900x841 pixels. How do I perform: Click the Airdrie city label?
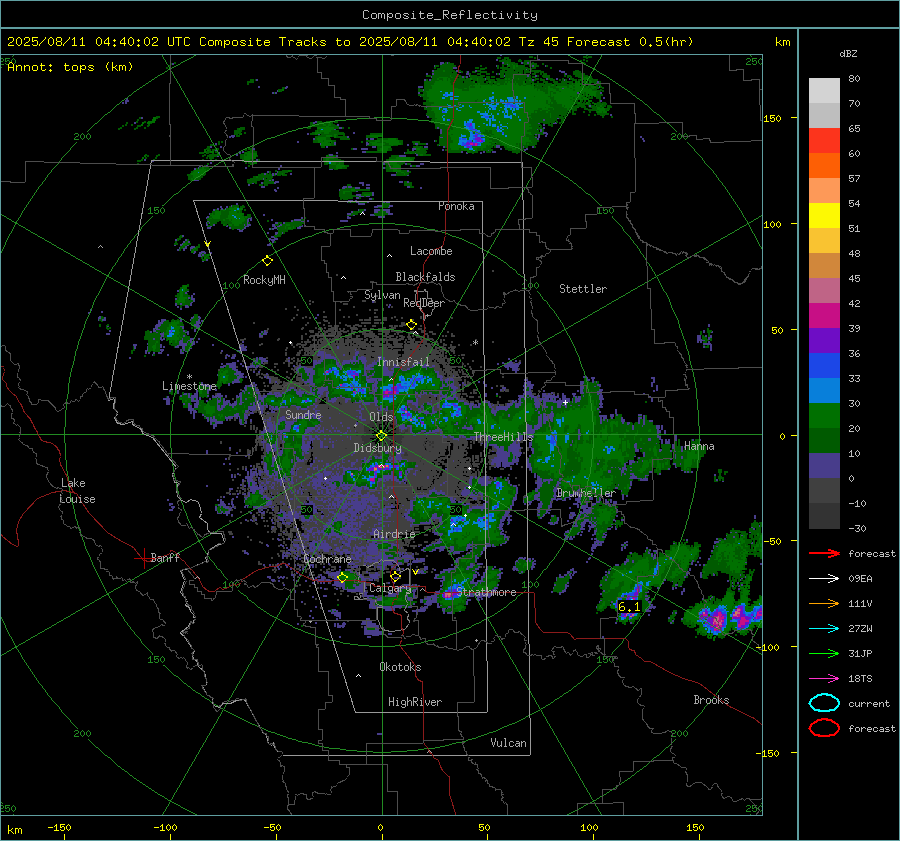[x=394, y=534]
